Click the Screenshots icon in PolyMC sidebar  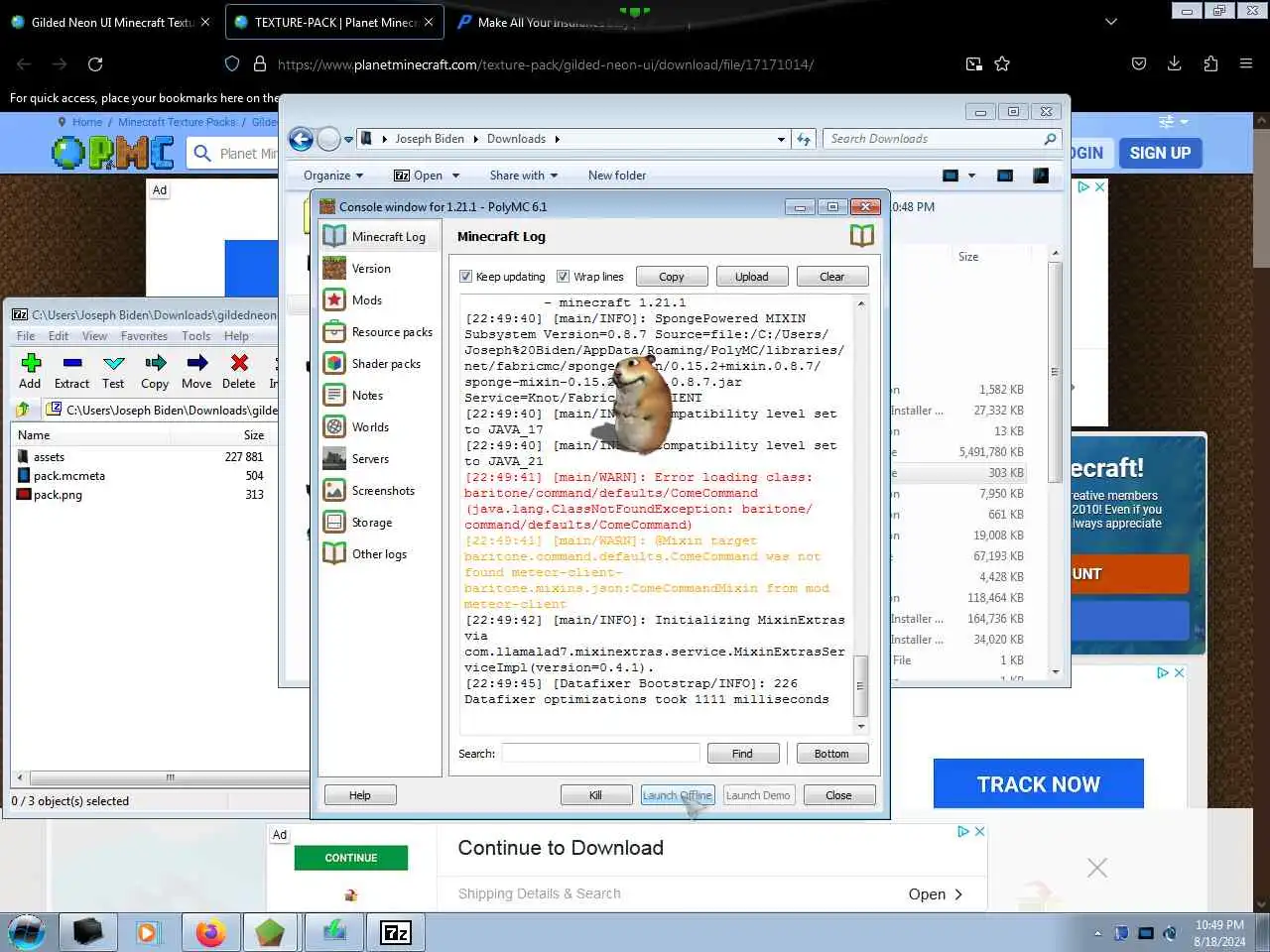[334, 491]
